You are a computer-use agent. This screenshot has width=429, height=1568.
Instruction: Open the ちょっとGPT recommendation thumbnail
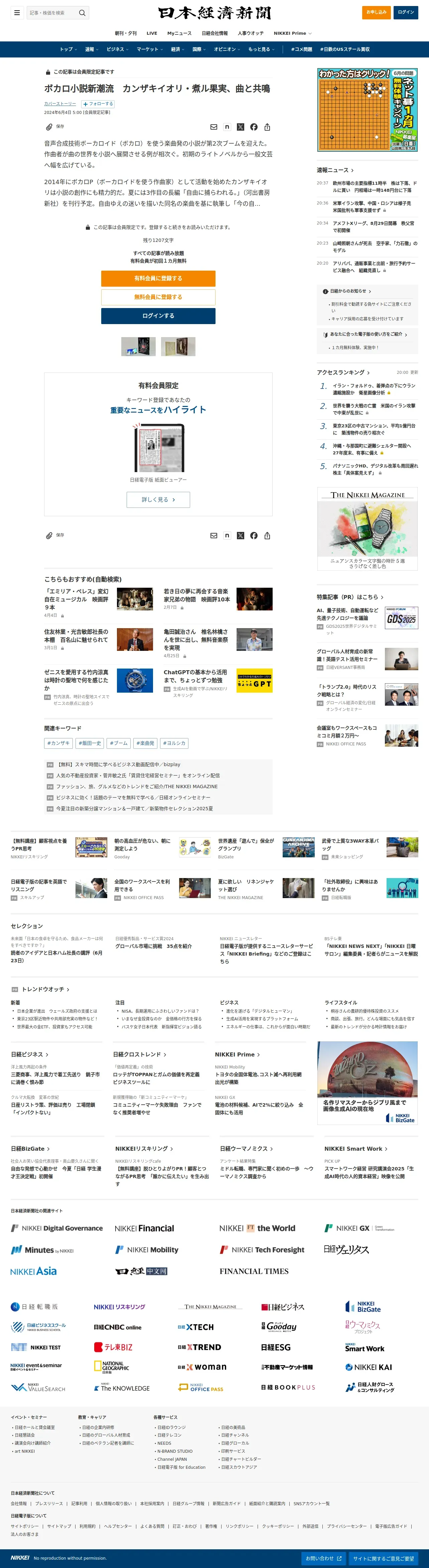(254, 681)
